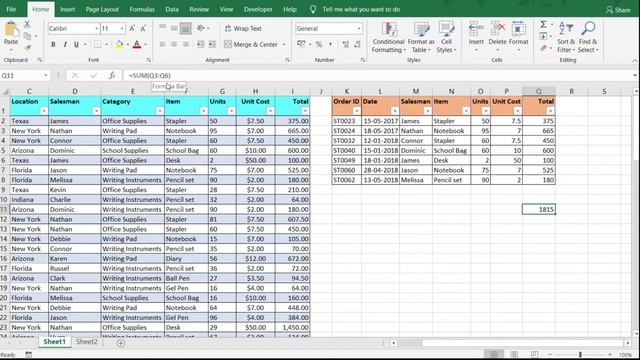Click the Cut scissors icon
This screenshot has width=640, height=360.
pyautogui.click(x=27, y=24)
